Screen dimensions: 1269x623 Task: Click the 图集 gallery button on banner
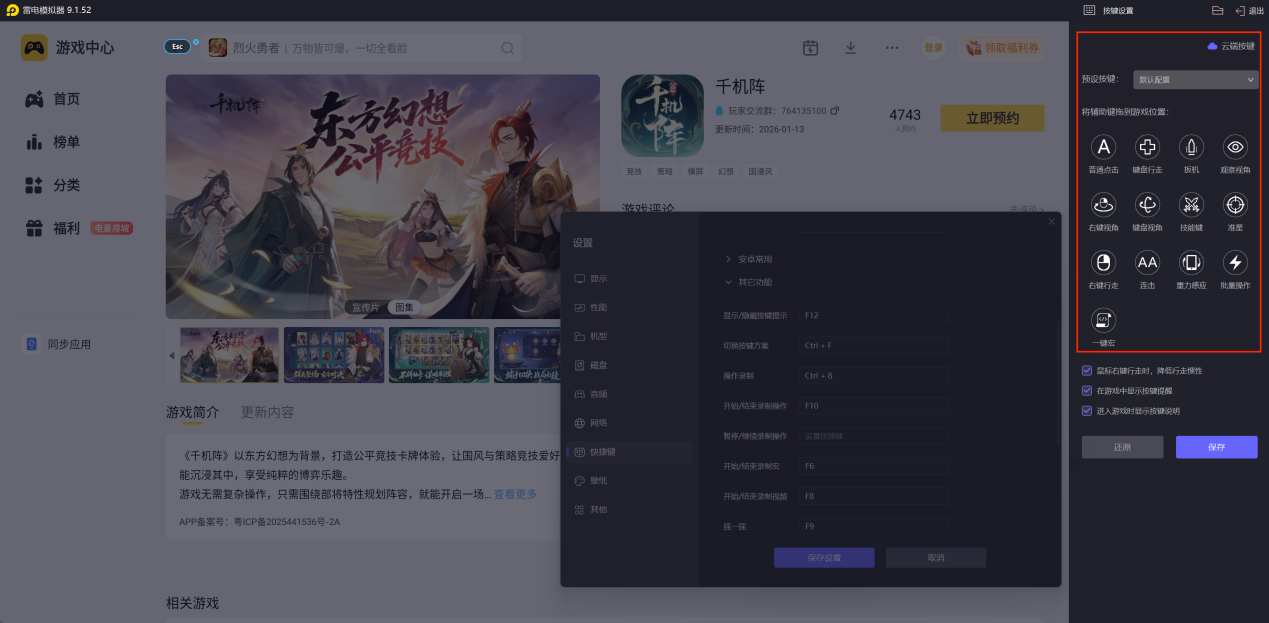coord(403,307)
